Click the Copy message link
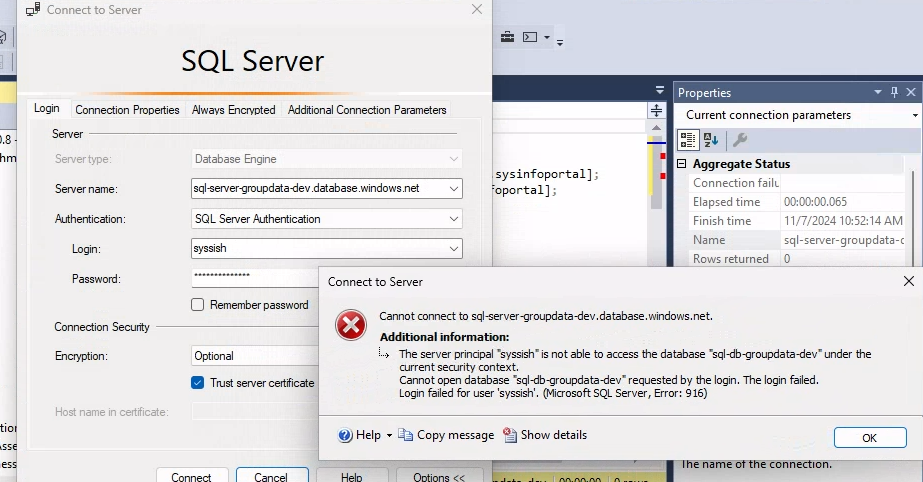Image resolution: width=923 pixels, height=482 pixels. (x=455, y=435)
